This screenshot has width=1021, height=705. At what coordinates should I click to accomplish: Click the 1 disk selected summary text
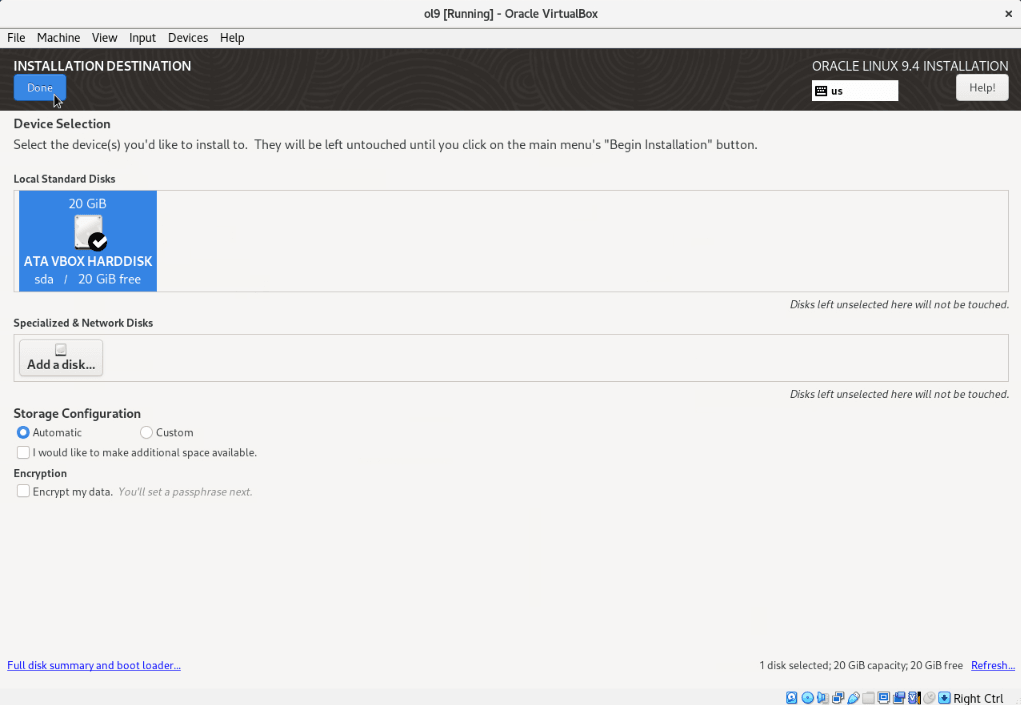click(x=861, y=665)
